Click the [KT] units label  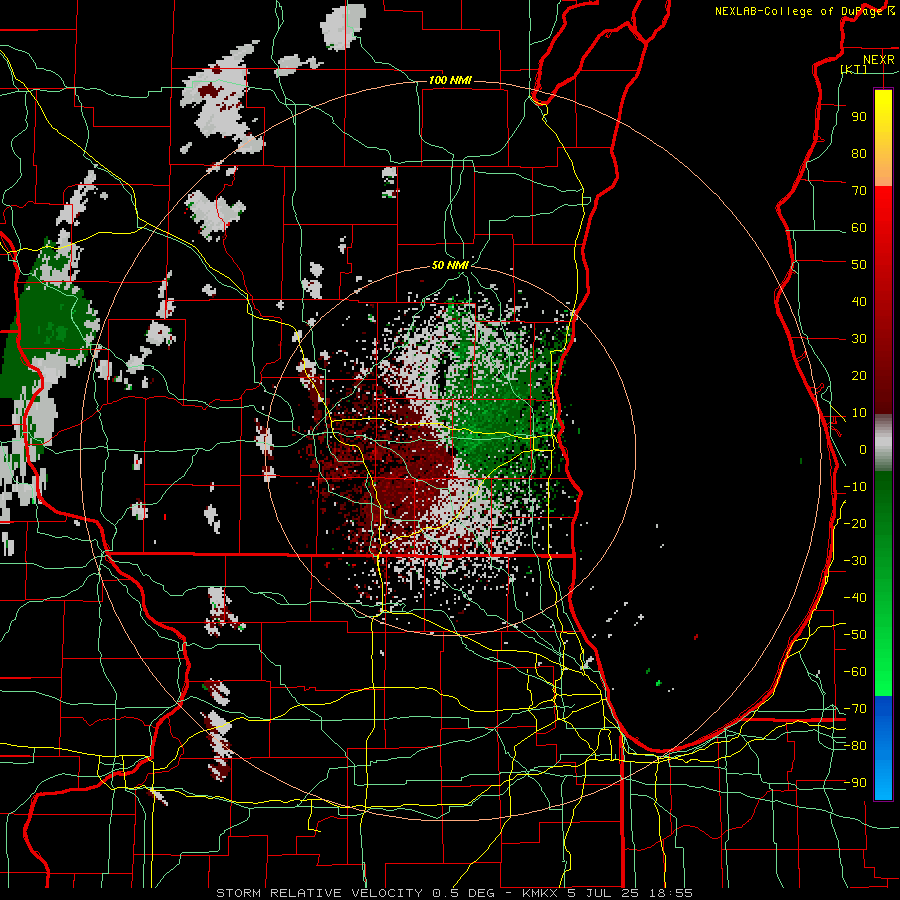tap(854, 69)
